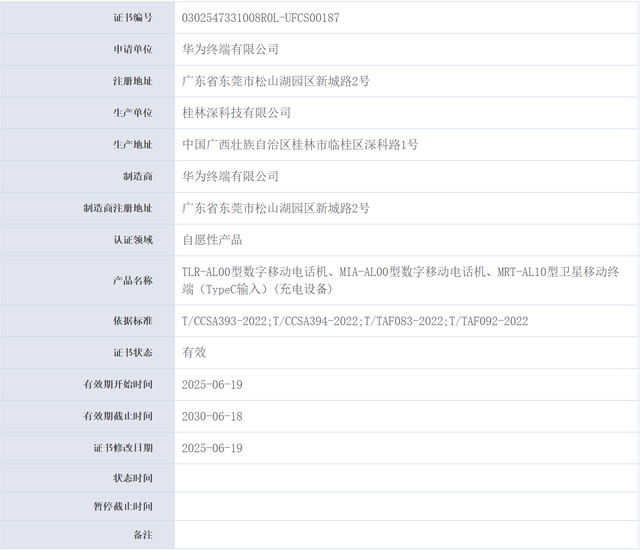Select 2025-06-19 in the 证书修改日期 row
Screen dimensions: 640x550
(212, 449)
